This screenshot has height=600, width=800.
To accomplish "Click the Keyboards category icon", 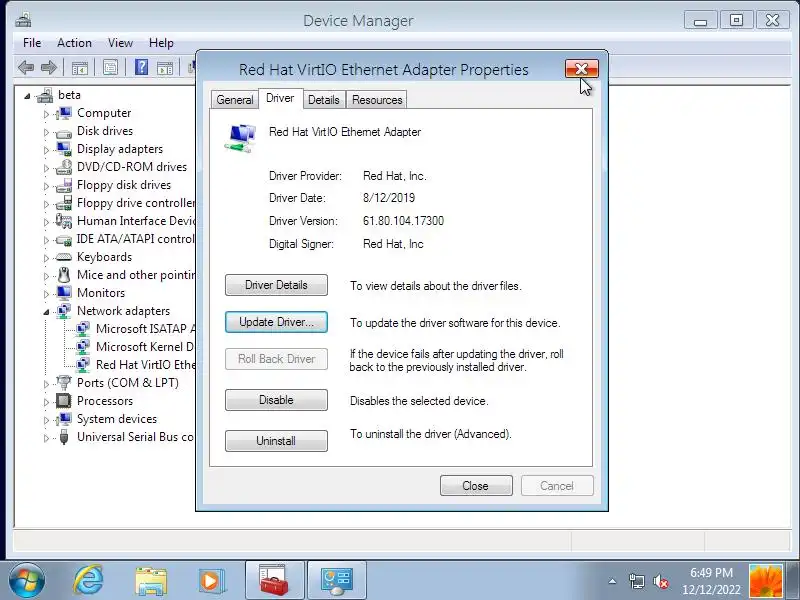I will pos(64,257).
